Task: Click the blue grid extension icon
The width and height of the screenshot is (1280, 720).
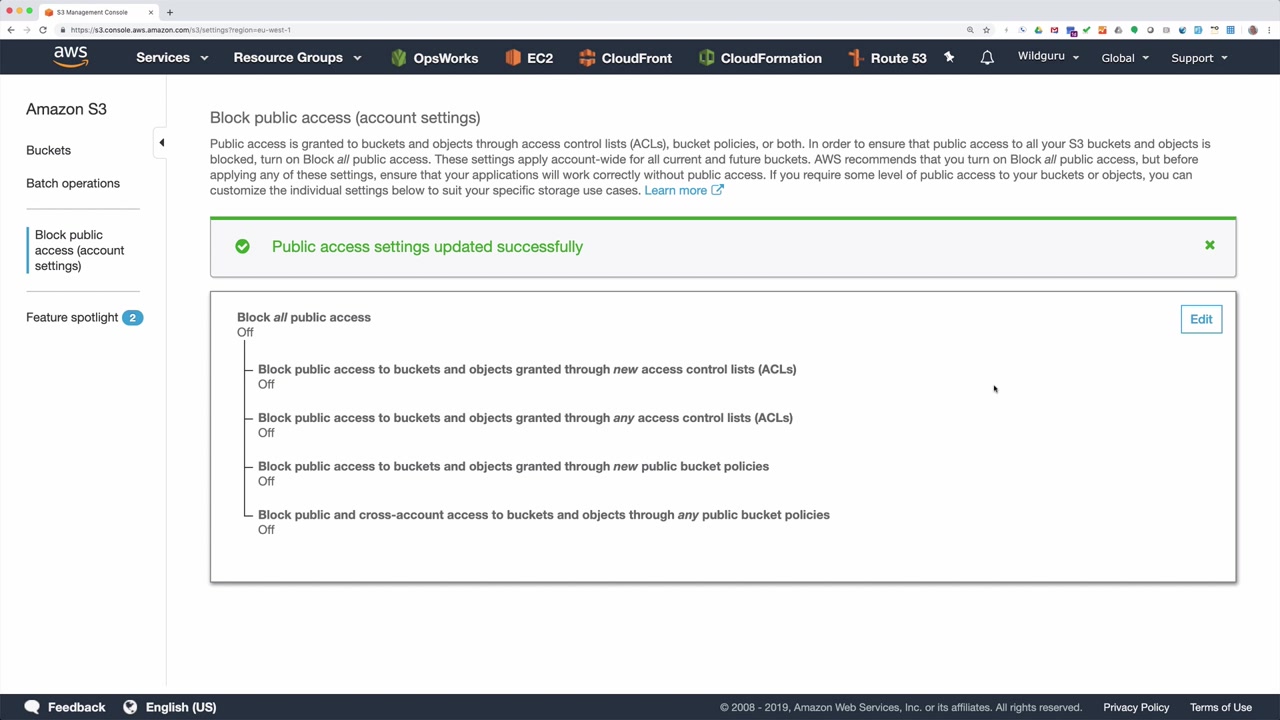Action: click(1230, 30)
